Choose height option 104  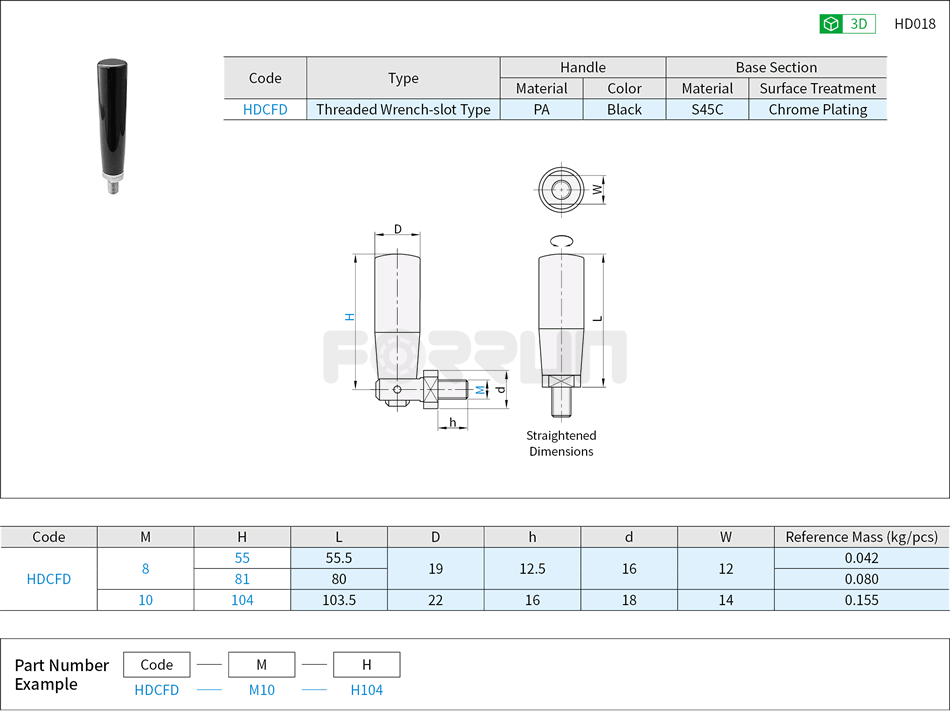[243, 600]
